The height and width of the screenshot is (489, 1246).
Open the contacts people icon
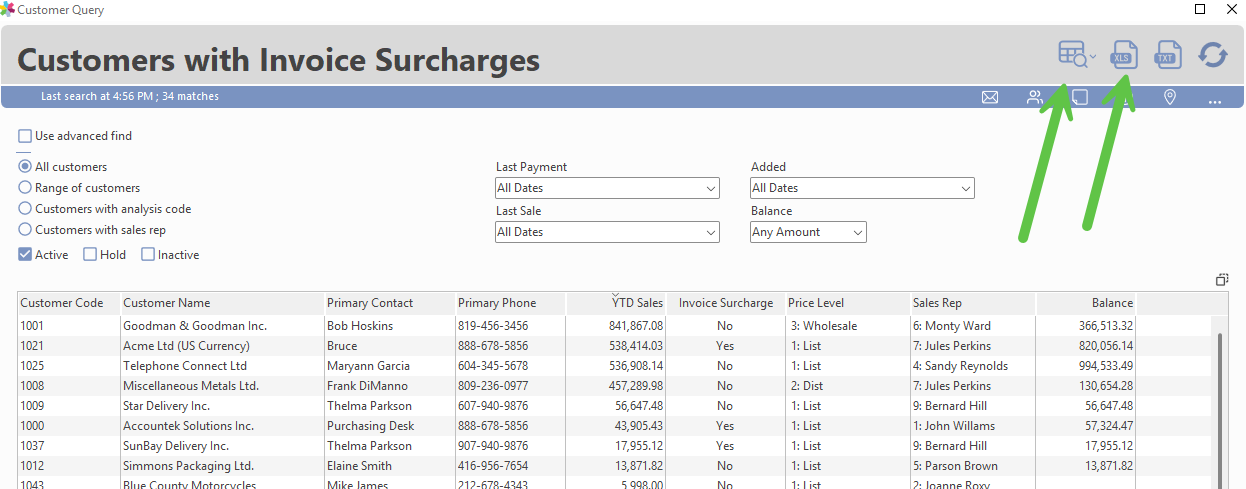point(1035,97)
